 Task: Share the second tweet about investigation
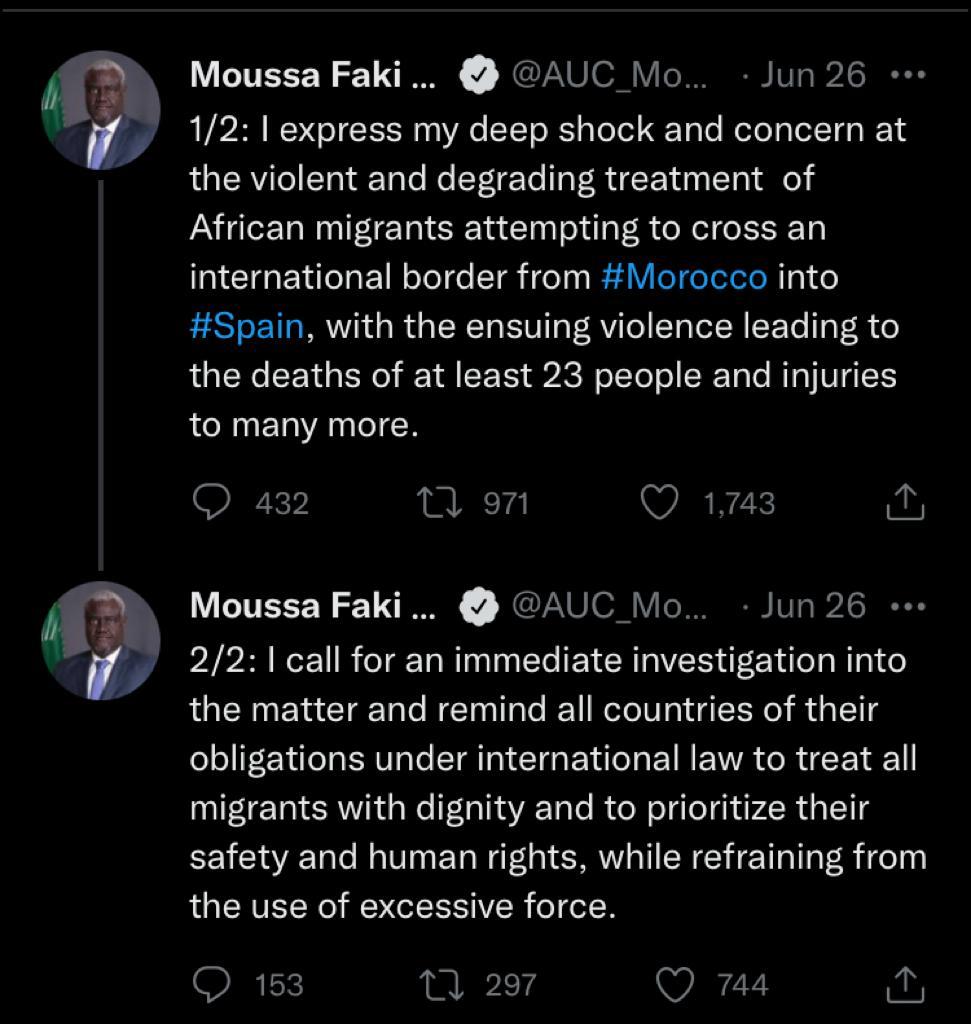pos(905,985)
